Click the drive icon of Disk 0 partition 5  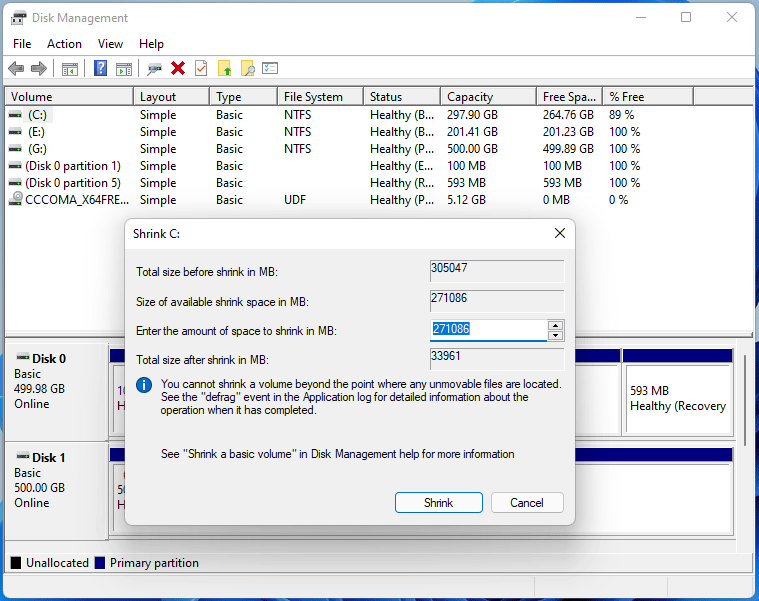(x=15, y=183)
